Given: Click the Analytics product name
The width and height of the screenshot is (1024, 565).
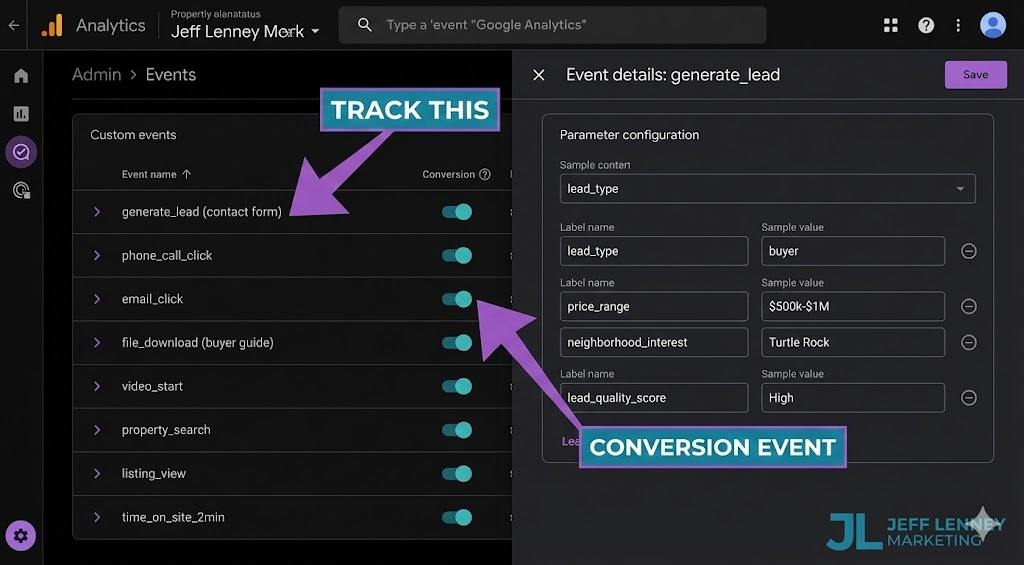Looking at the screenshot, I should 111,25.
